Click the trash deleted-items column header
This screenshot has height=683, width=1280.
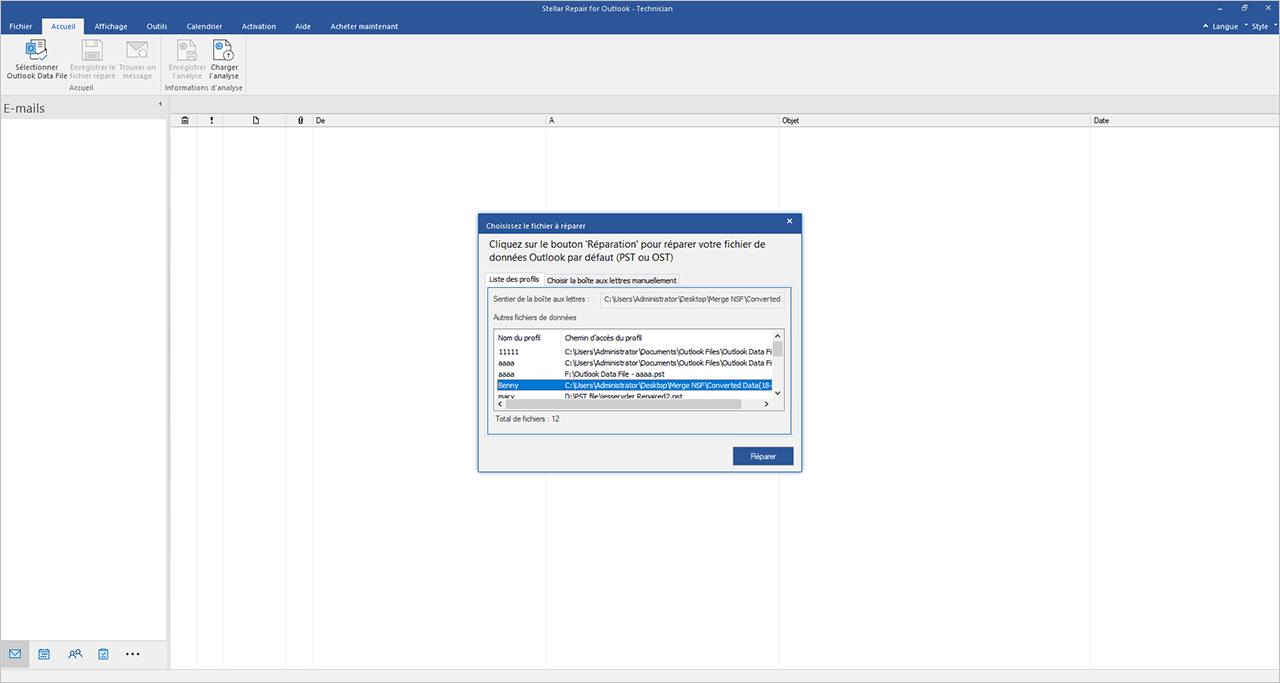pos(184,121)
